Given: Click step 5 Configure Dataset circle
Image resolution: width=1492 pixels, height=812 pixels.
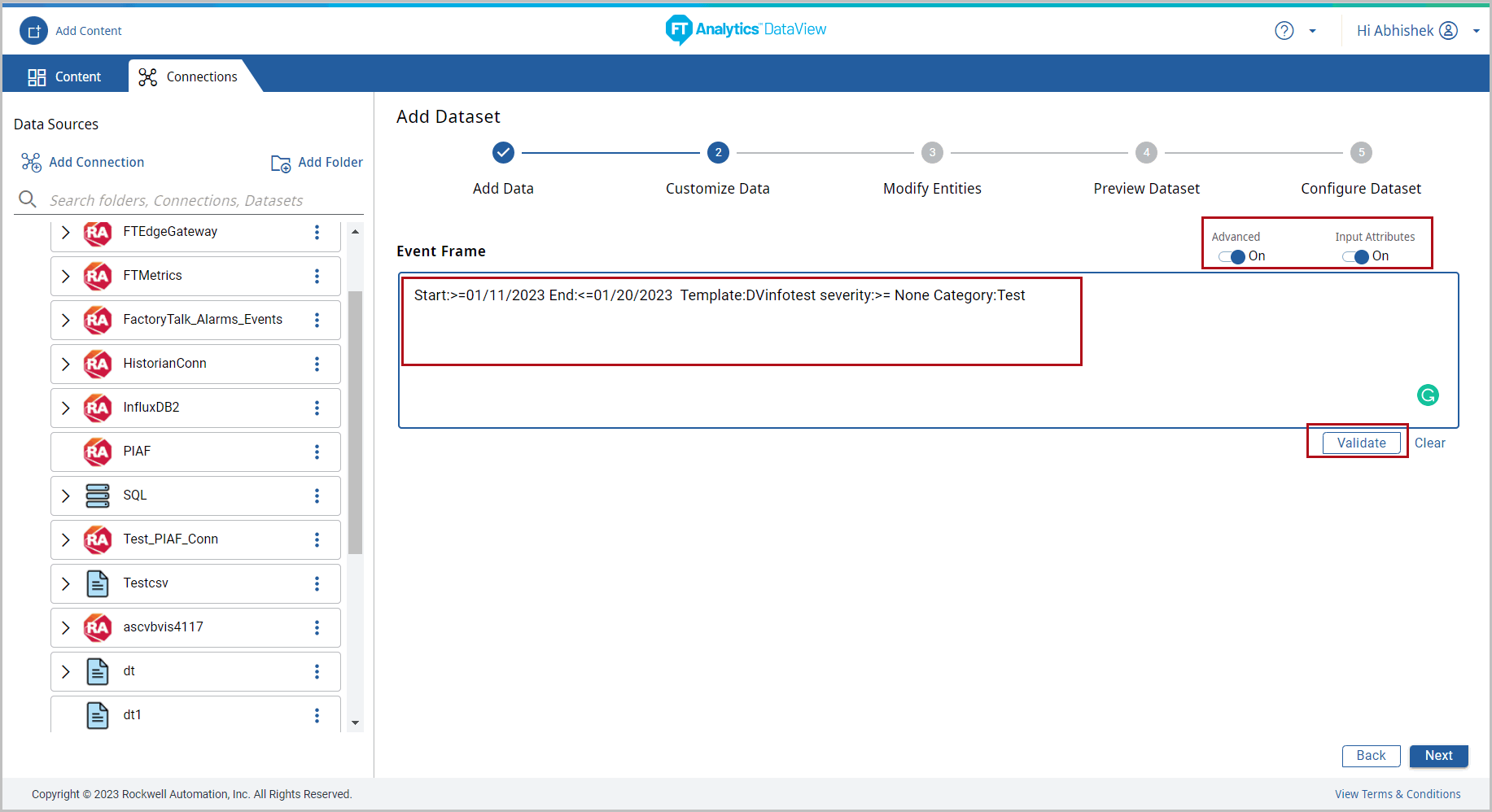Looking at the screenshot, I should pos(1361,153).
